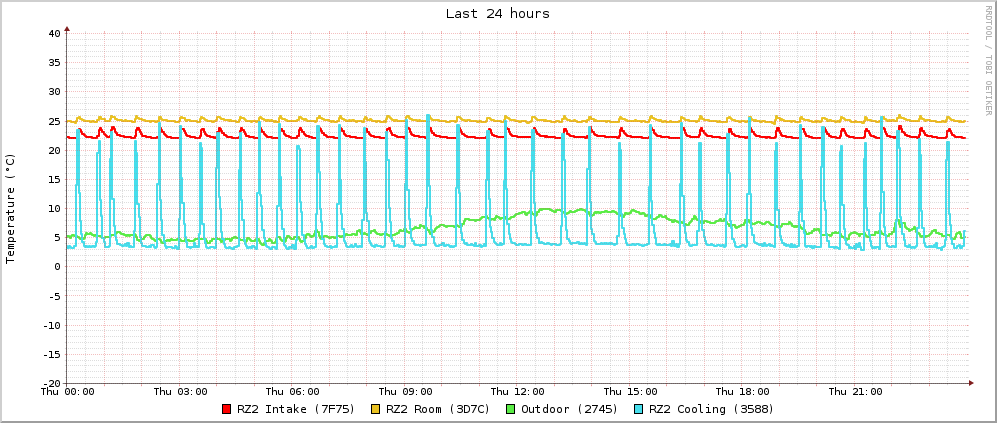The image size is (997, 423).
Task: Click the Thu 12:00 time axis label
Action: click(518, 392)
